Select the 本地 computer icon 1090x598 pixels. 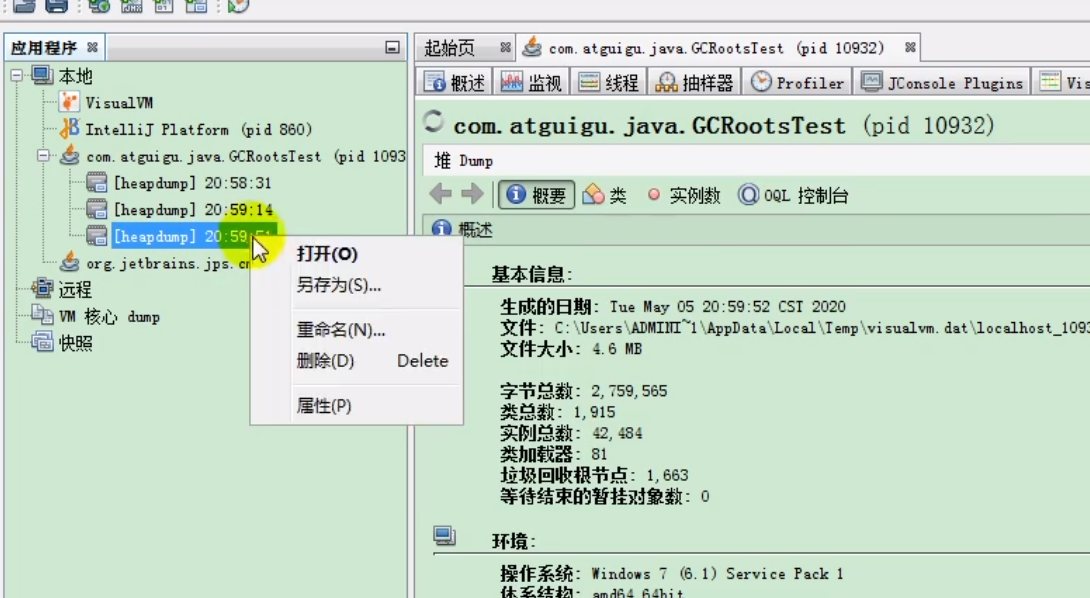tap(42, 75)
